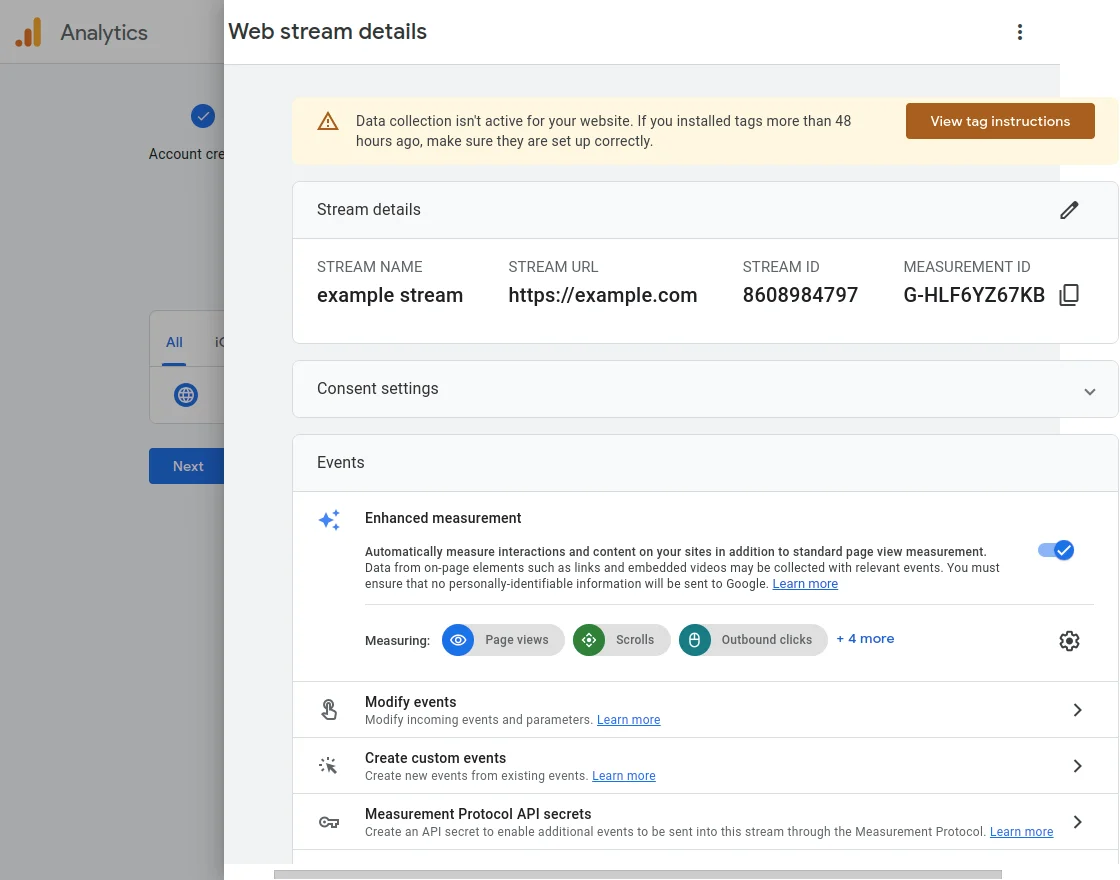This screenshot has width=1120, height=880.
Task: Click the Modify events hand icon
Action: (x=329, y=709)
